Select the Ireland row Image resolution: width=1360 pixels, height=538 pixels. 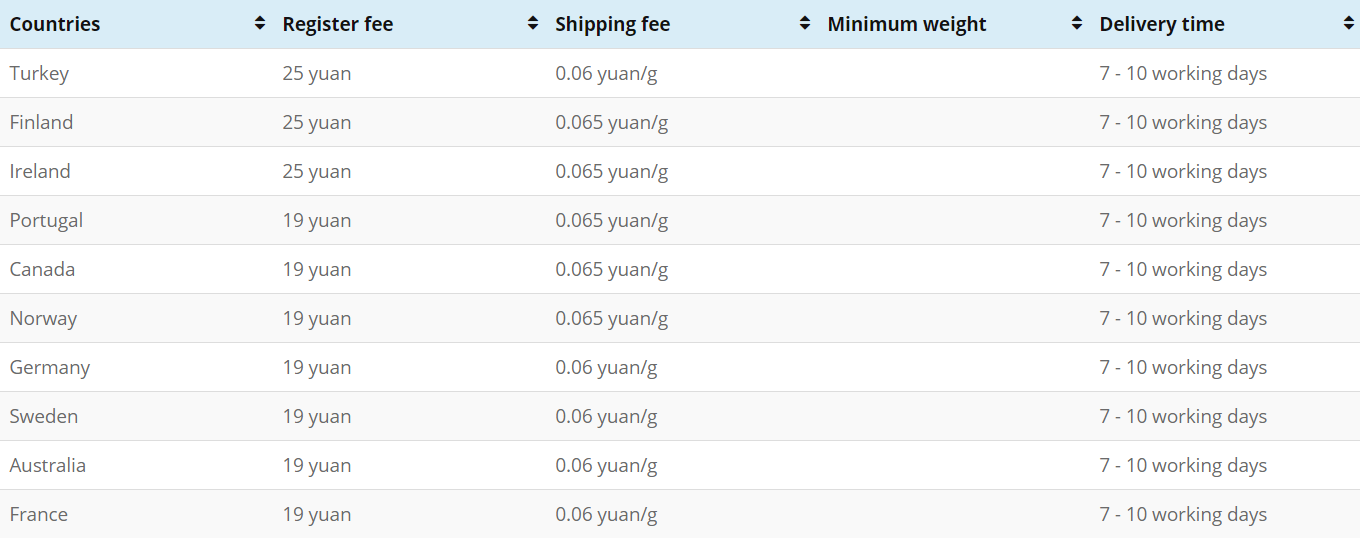click(x=680, y=171)
